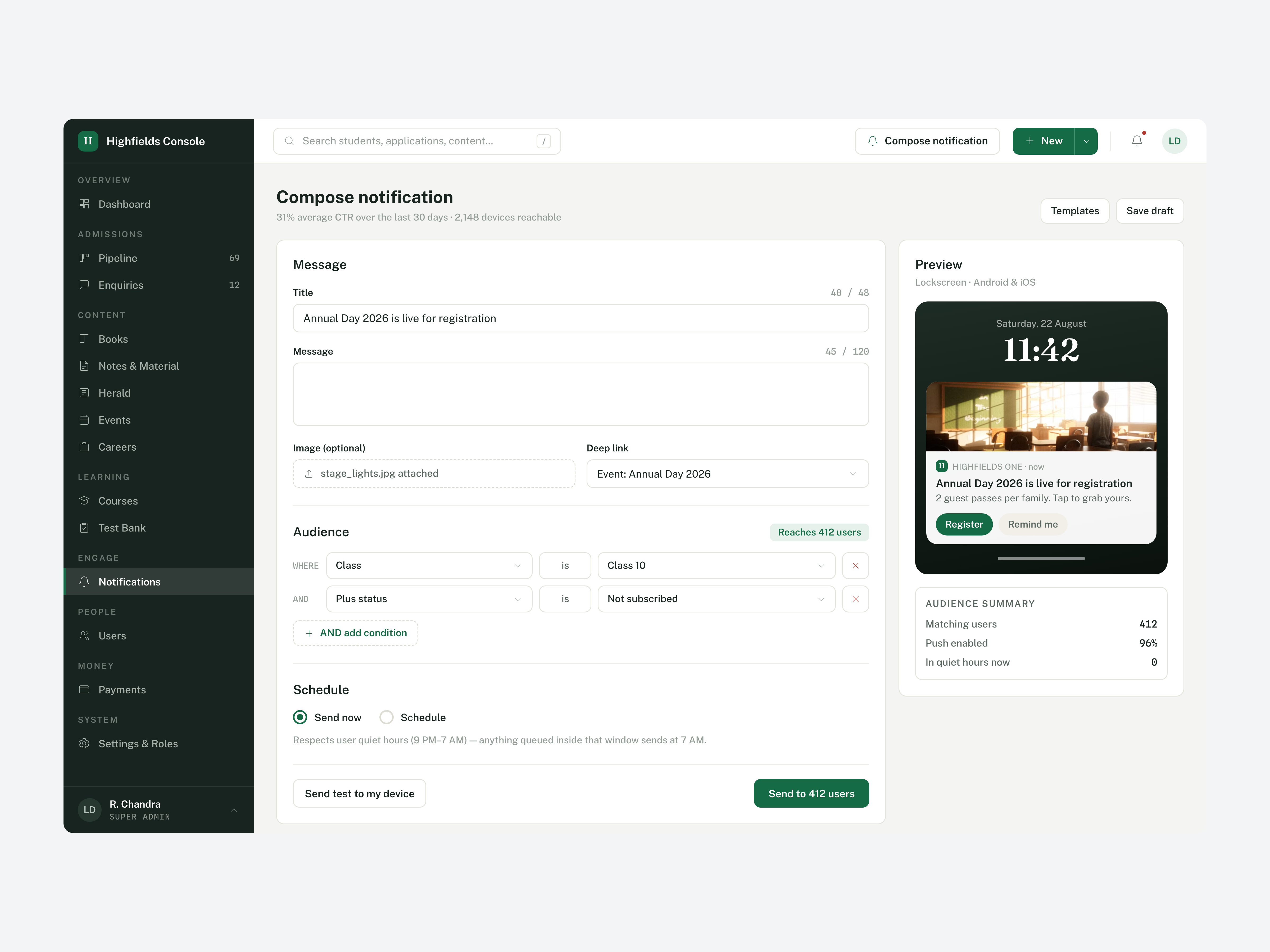The height and width of the screenshot is (952, 1270).
Task: Click the green New button
Action: 1043,141
